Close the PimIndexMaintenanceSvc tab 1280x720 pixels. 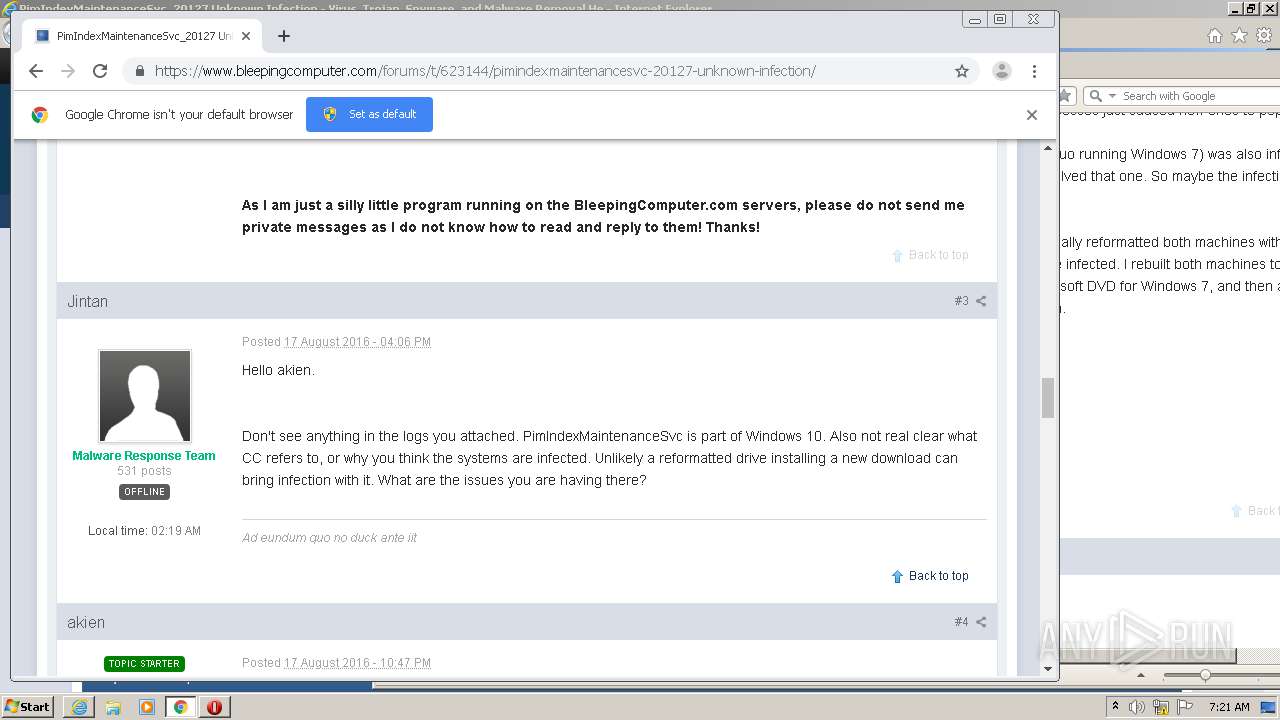246,36
